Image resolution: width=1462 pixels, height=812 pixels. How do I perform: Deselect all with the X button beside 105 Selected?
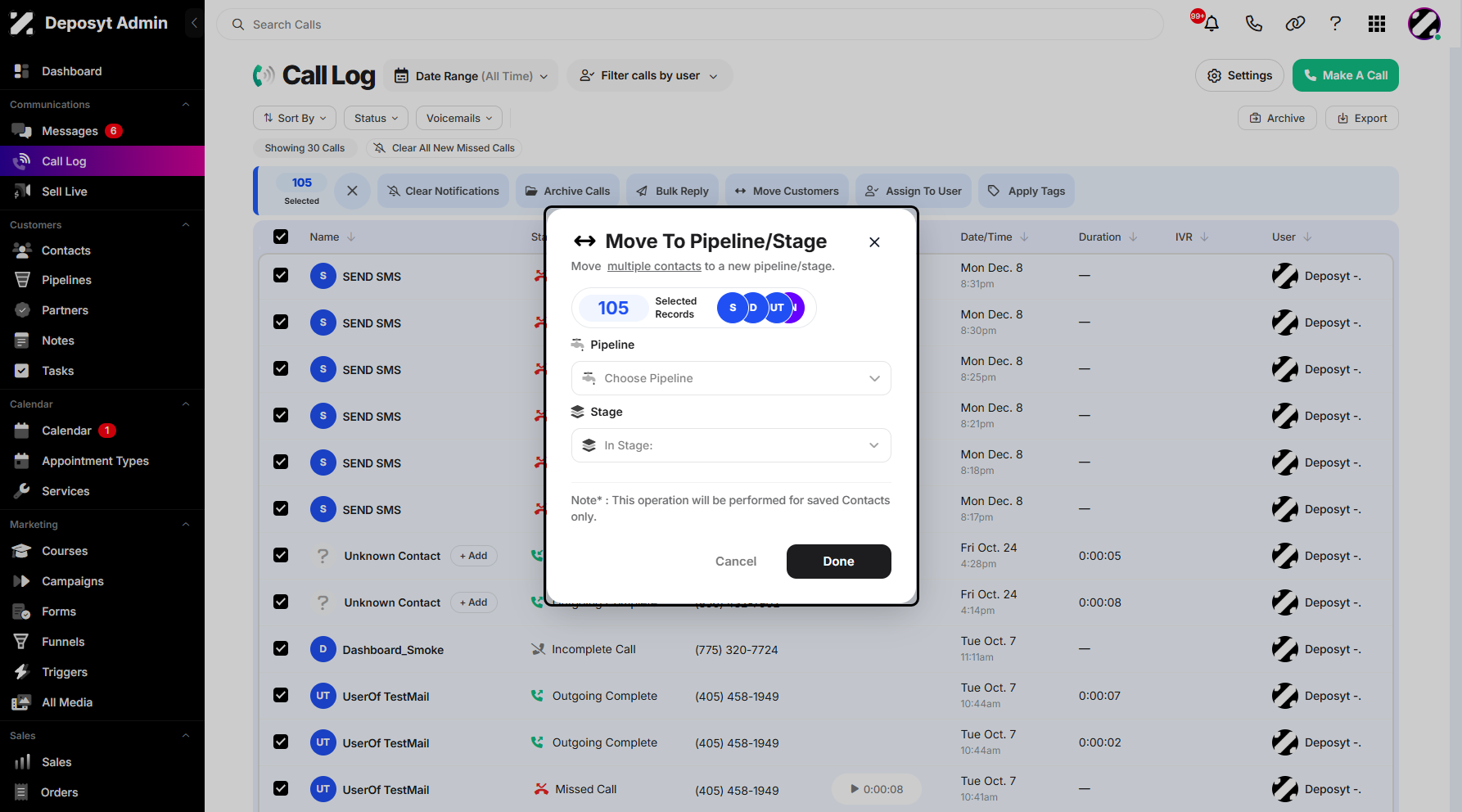(x=352, y=191)
